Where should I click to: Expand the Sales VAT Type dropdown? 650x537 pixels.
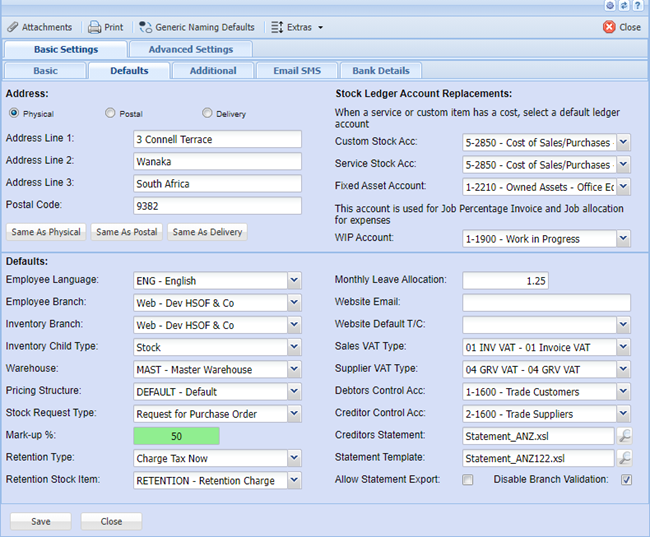pos(623,347)
